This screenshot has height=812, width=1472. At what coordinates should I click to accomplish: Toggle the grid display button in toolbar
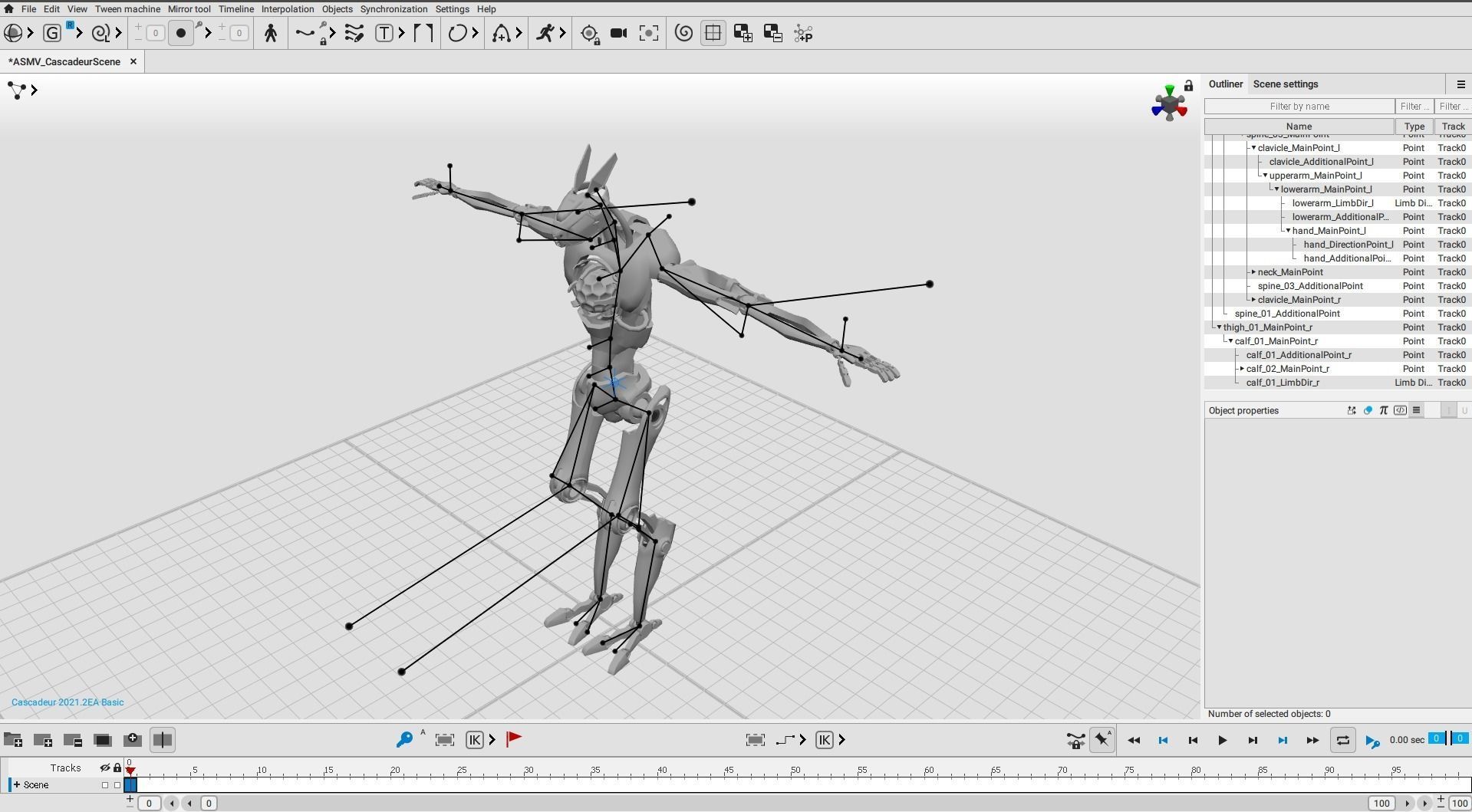[713, 33]
